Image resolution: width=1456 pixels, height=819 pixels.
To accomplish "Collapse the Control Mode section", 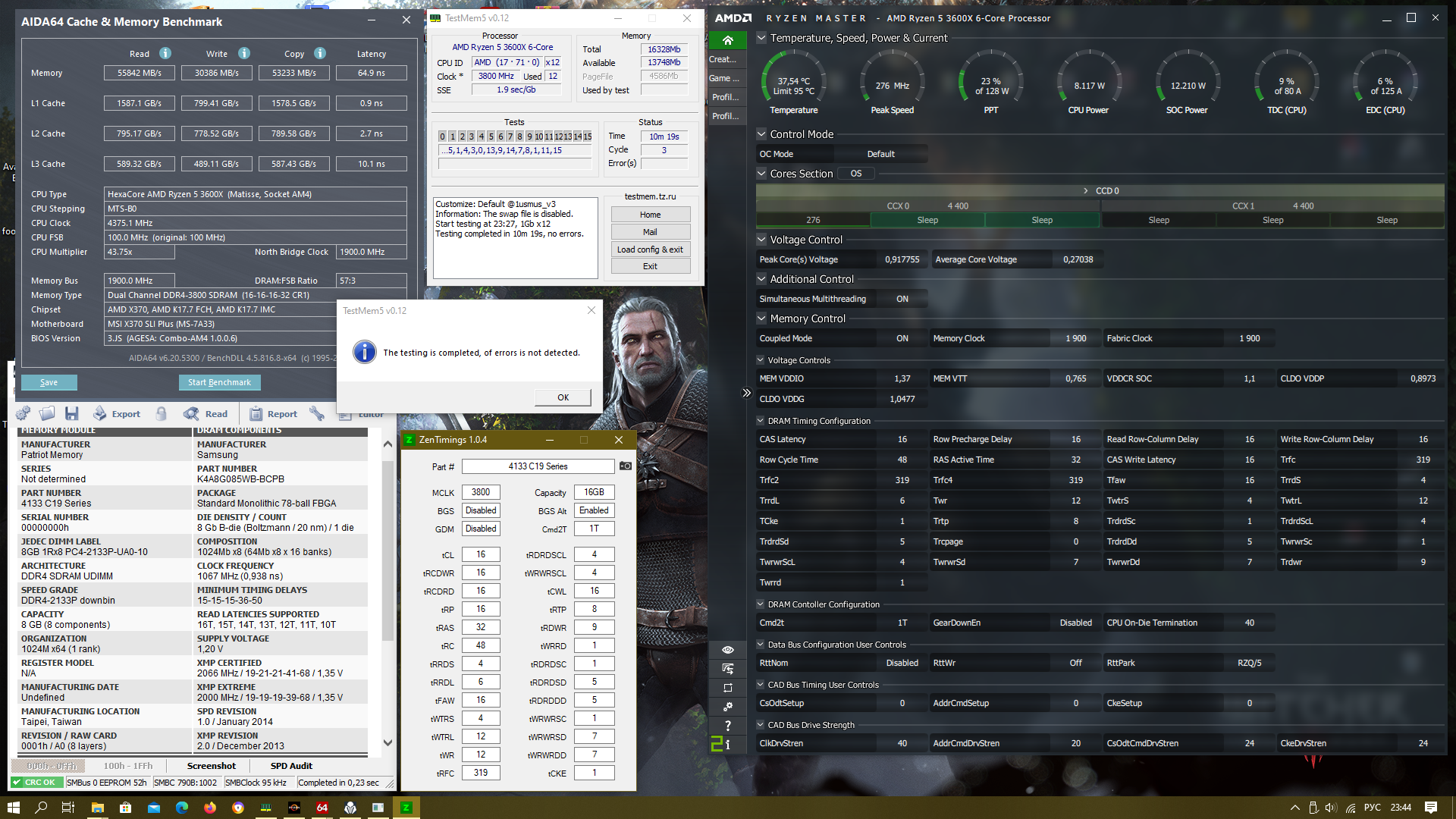I will 761,134.
